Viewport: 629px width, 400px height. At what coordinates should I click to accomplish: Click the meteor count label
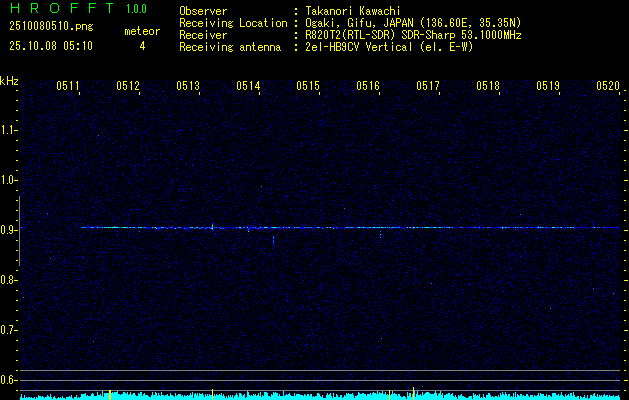(x=142, y=31)
